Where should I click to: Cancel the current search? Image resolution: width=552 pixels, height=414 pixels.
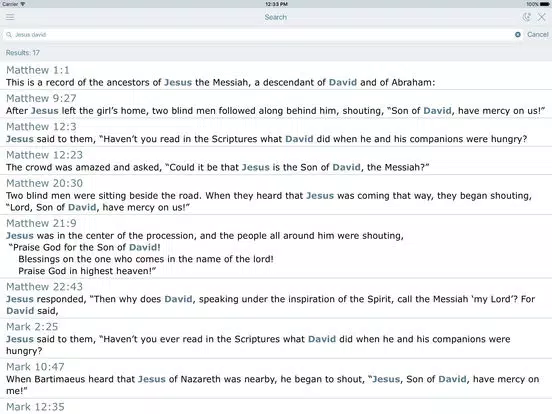click(538, 34)
